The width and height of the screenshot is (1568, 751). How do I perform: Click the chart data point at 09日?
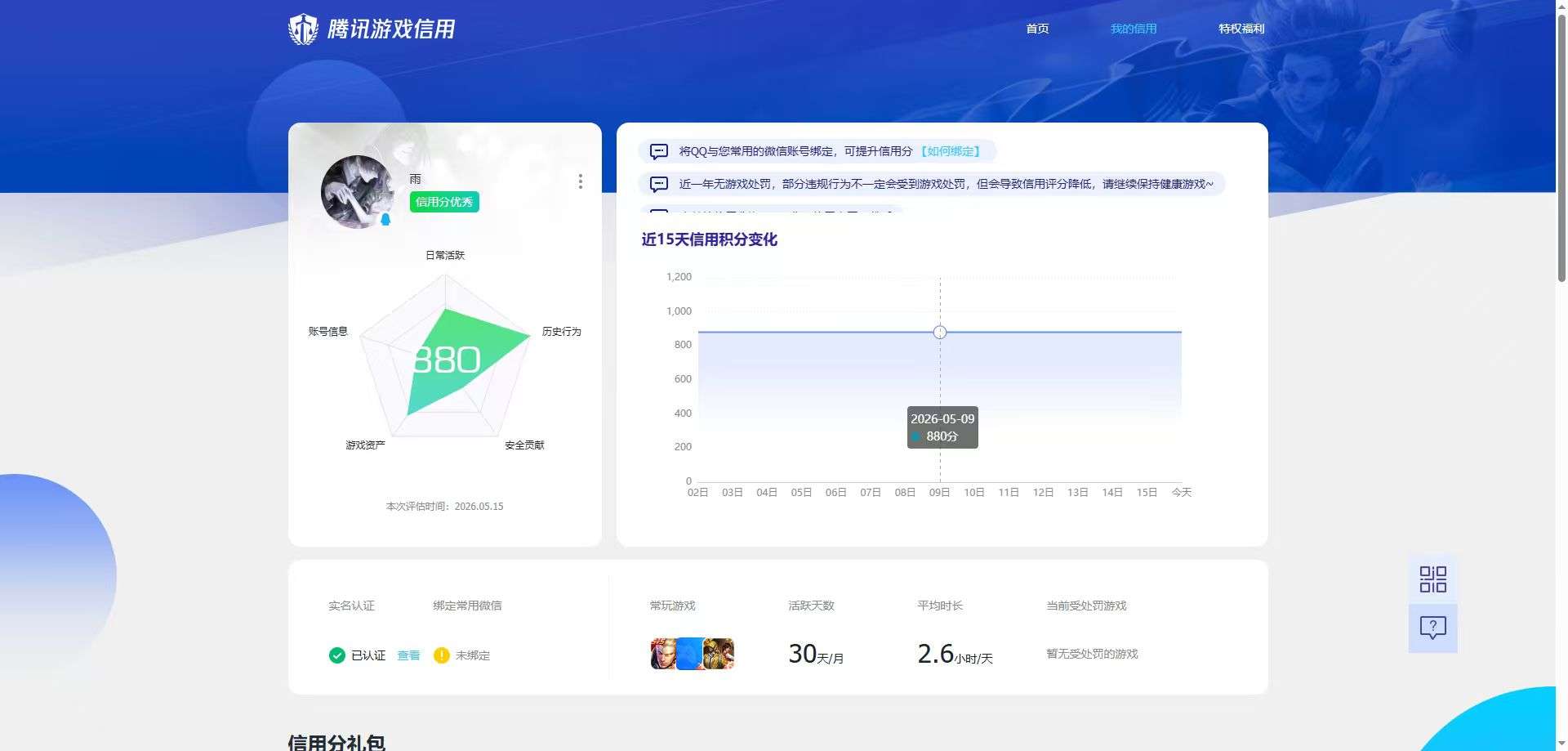click(x=940, y=332)
